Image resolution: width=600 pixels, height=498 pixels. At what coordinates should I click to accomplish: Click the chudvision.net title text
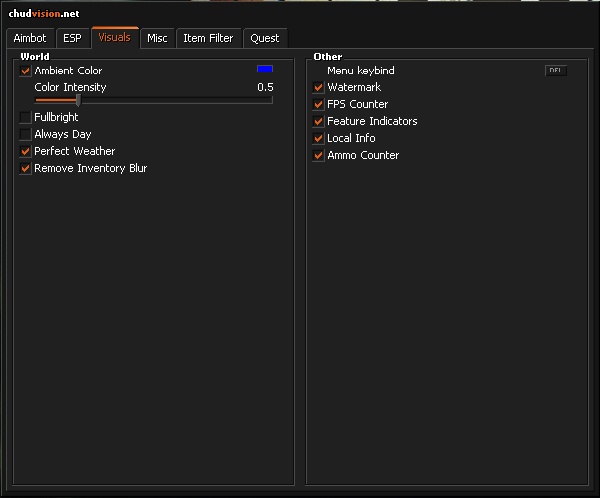44,14
